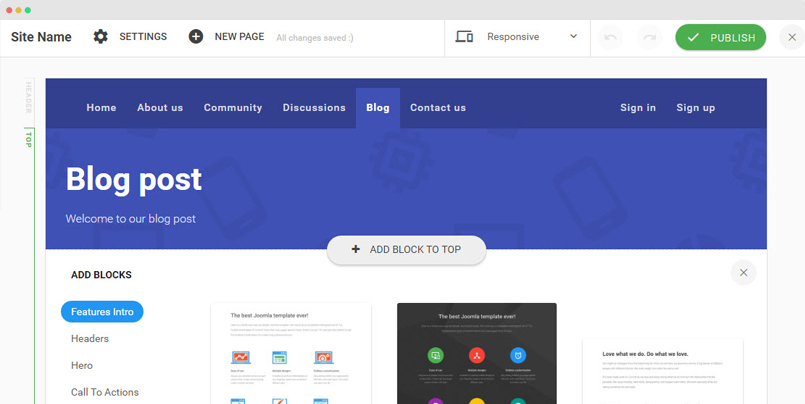Select the Headers block category
Viewport: 805px width, 404px height.
pyautogui.click(x=90, y=339)
